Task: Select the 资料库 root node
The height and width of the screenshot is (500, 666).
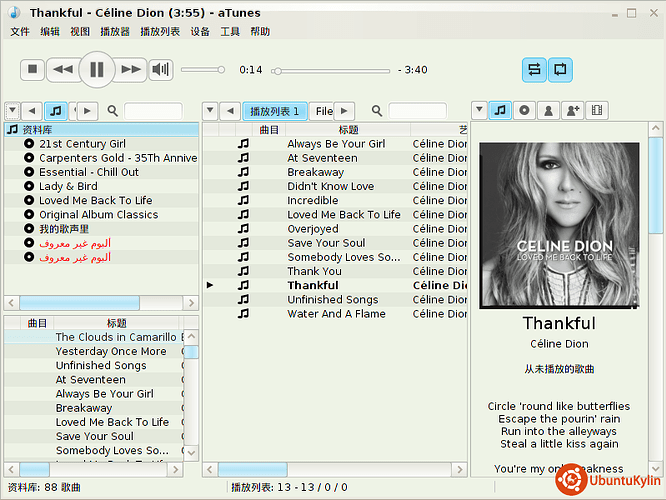Action: pyautogui.click(x=102, y=130)
